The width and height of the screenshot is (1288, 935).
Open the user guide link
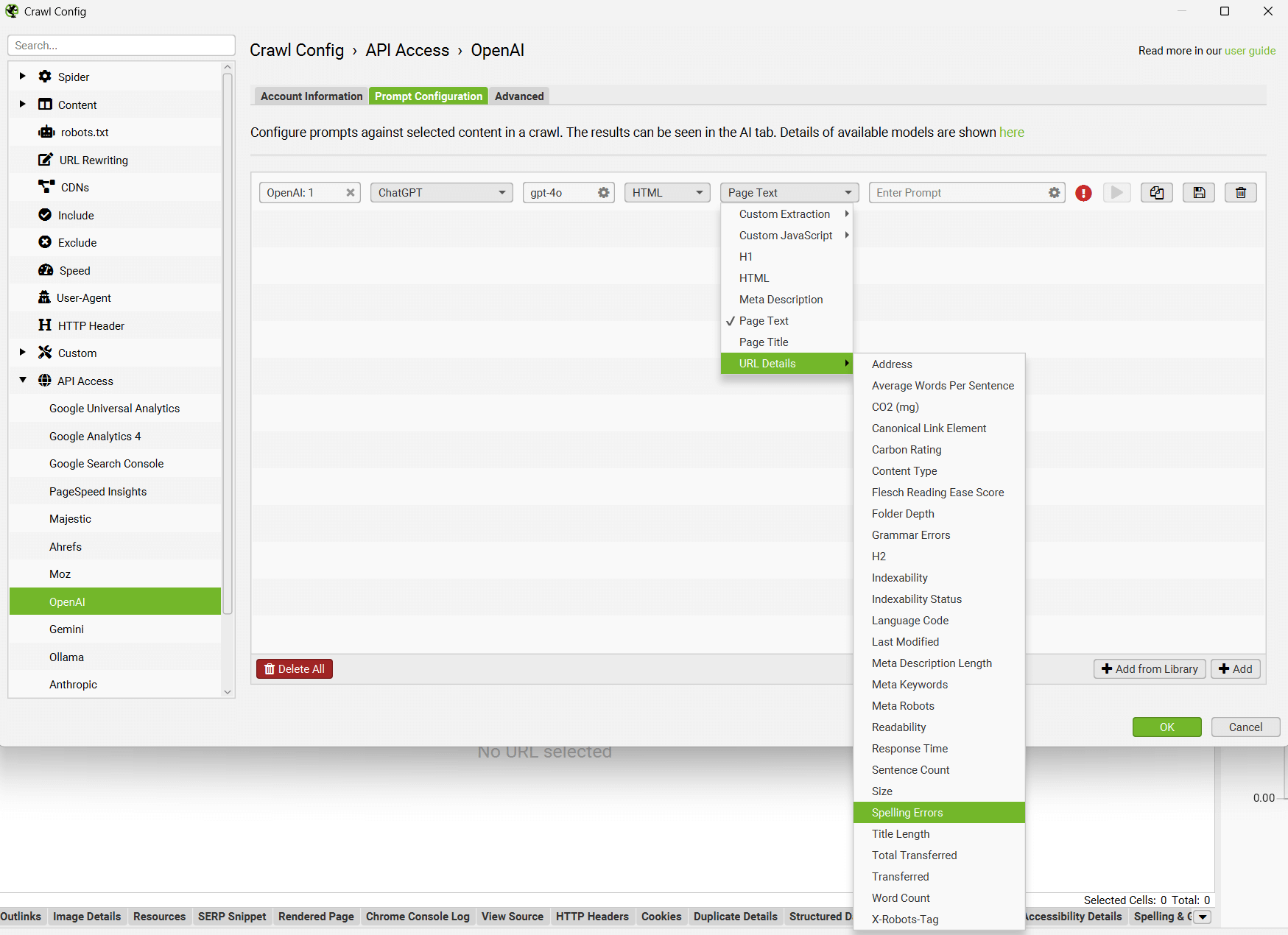1250,51
